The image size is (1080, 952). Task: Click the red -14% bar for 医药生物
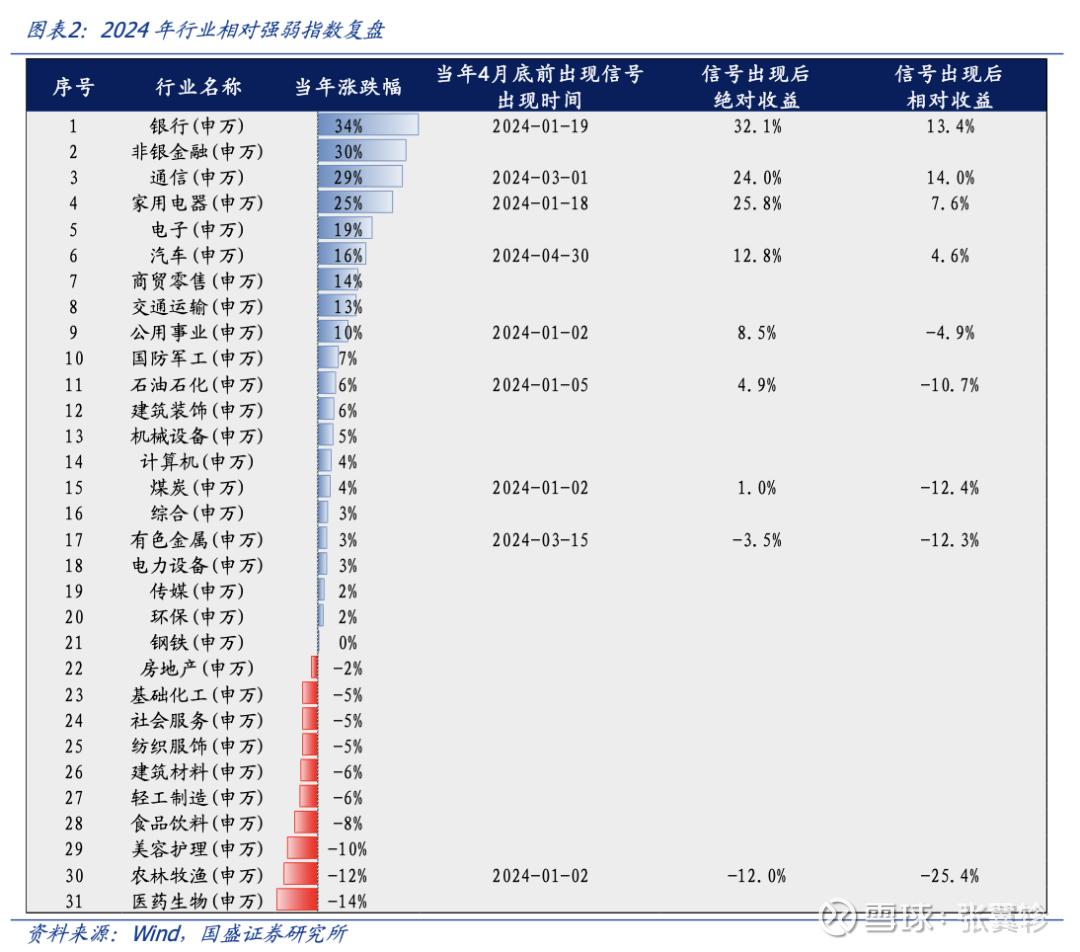click(x=297, y=900)
